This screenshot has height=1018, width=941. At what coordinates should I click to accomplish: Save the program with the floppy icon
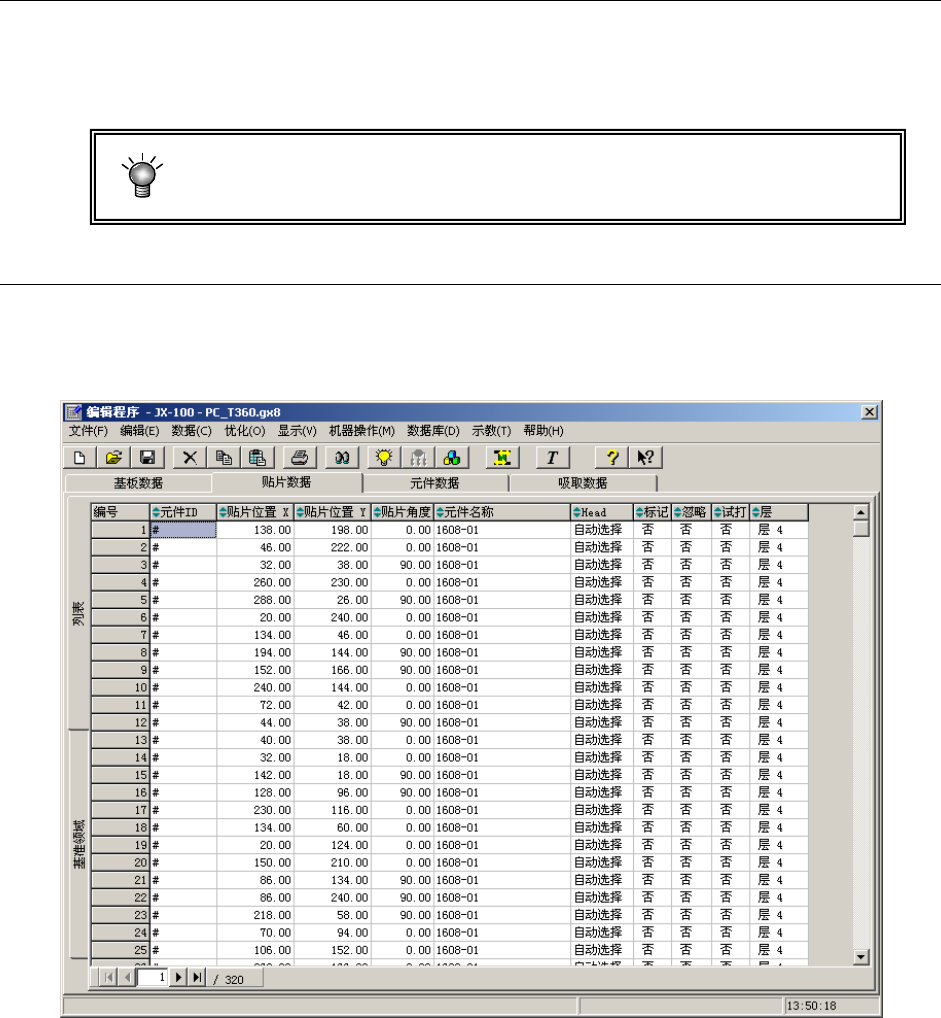click(x=148, y=458)
